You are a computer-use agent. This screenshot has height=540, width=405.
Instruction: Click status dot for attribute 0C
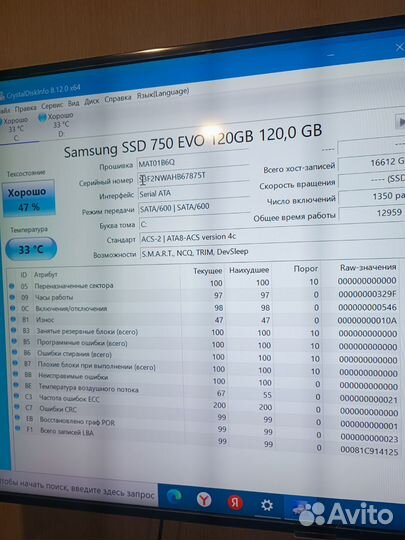[13, 308]
